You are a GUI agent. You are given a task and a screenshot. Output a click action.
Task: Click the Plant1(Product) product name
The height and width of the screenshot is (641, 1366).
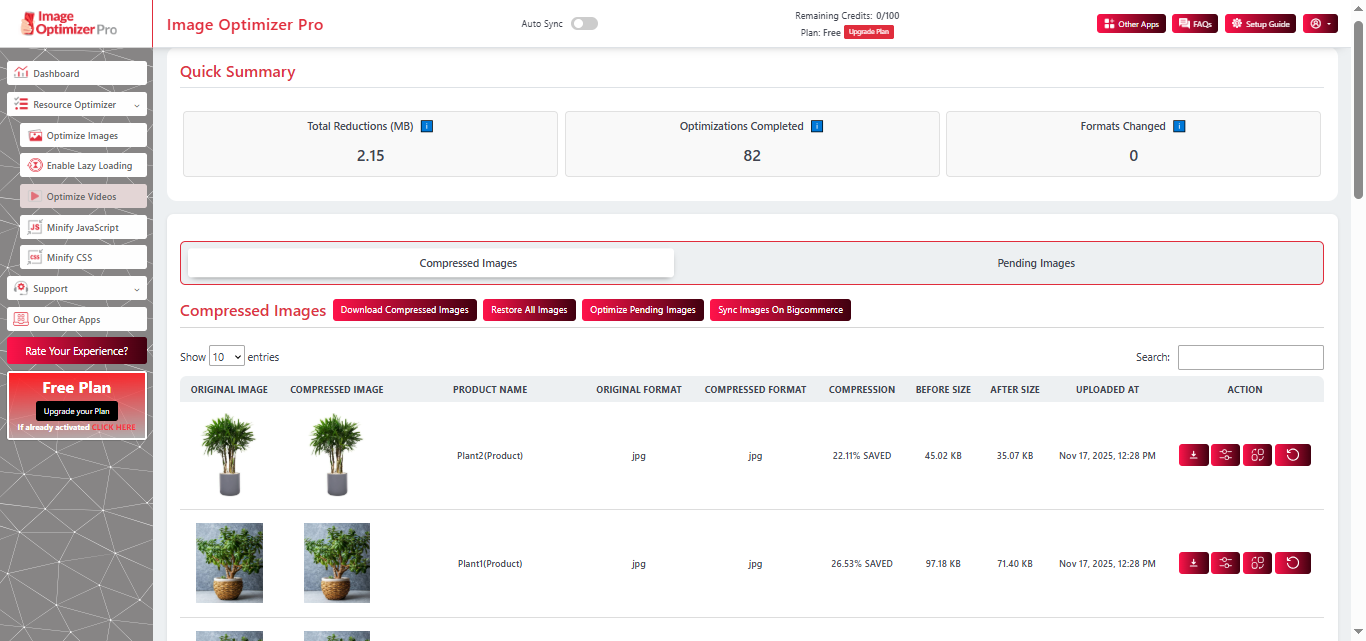490,564
